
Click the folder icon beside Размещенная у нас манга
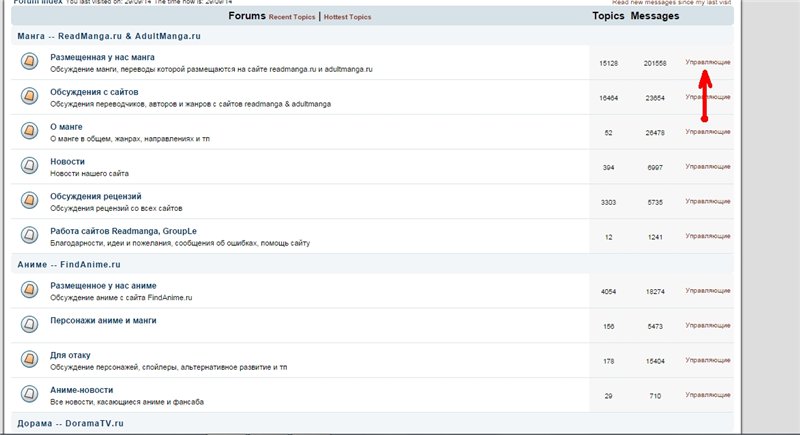pos(30,62)
